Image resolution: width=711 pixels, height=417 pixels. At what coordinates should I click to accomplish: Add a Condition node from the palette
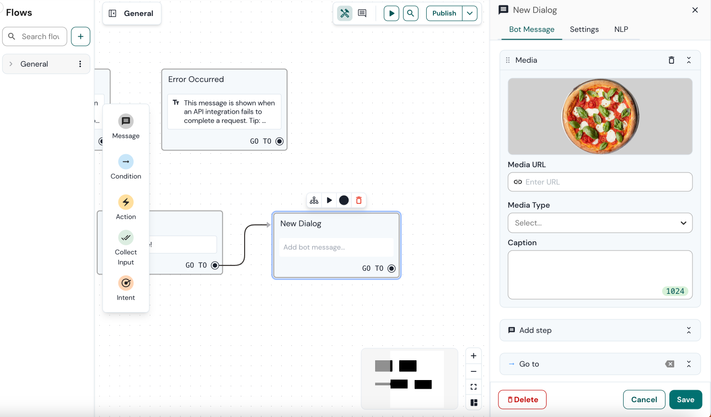pos(126,162)
